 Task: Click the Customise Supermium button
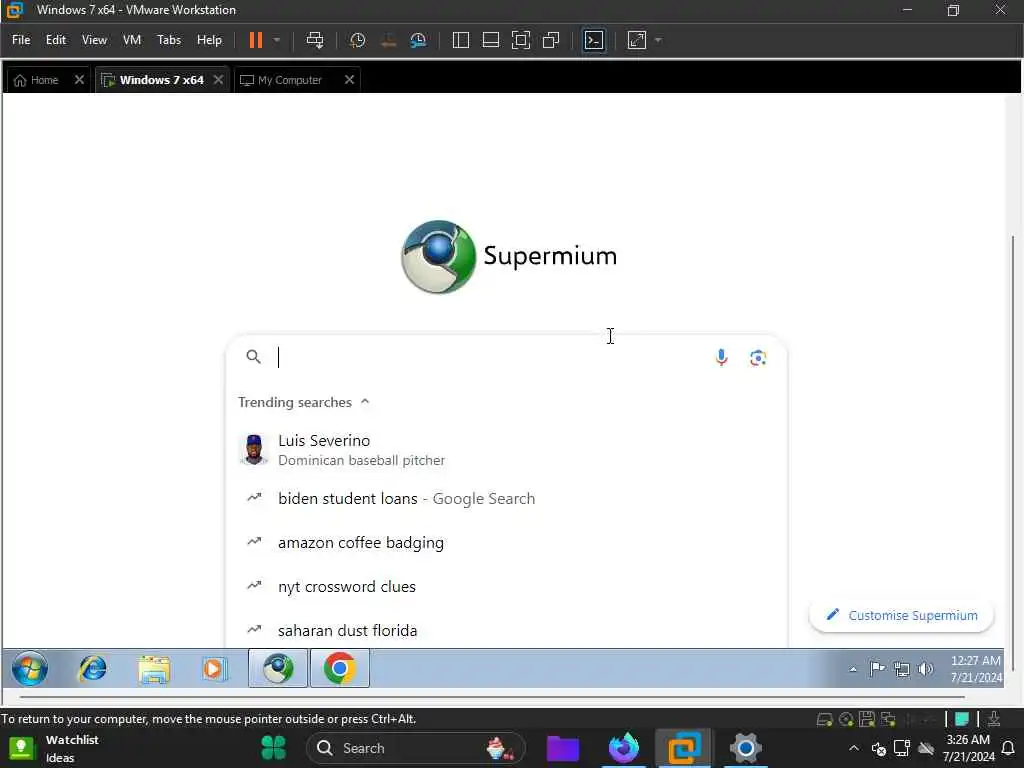click(901, 615)
